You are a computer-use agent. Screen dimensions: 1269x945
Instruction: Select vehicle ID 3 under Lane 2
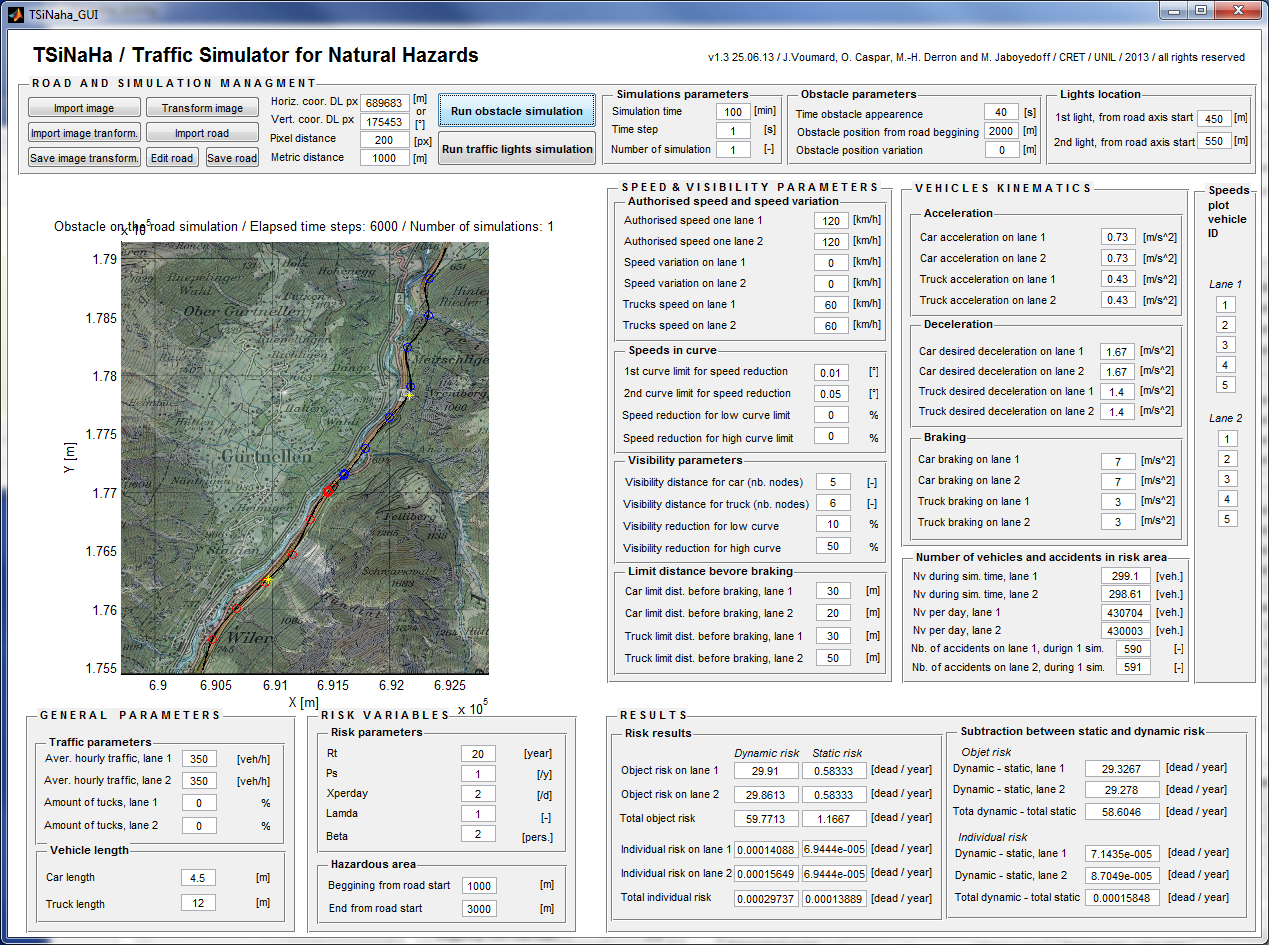1227,479
